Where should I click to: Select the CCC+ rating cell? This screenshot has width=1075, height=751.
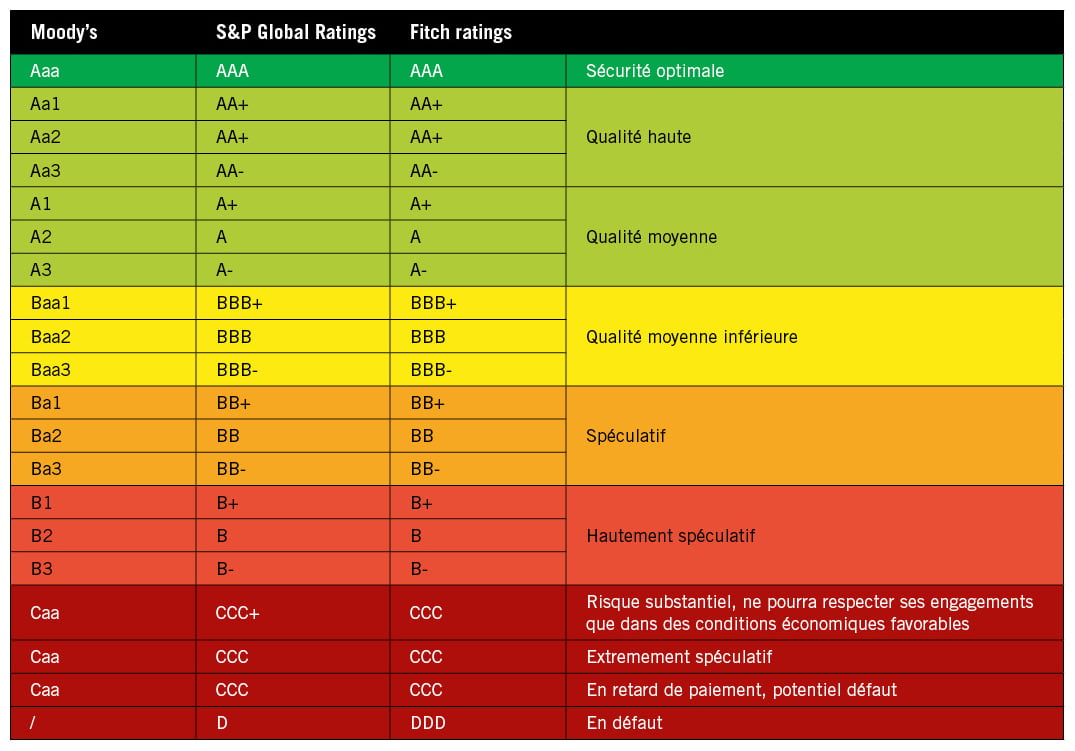pyautogui.click(x=238, y=613)
